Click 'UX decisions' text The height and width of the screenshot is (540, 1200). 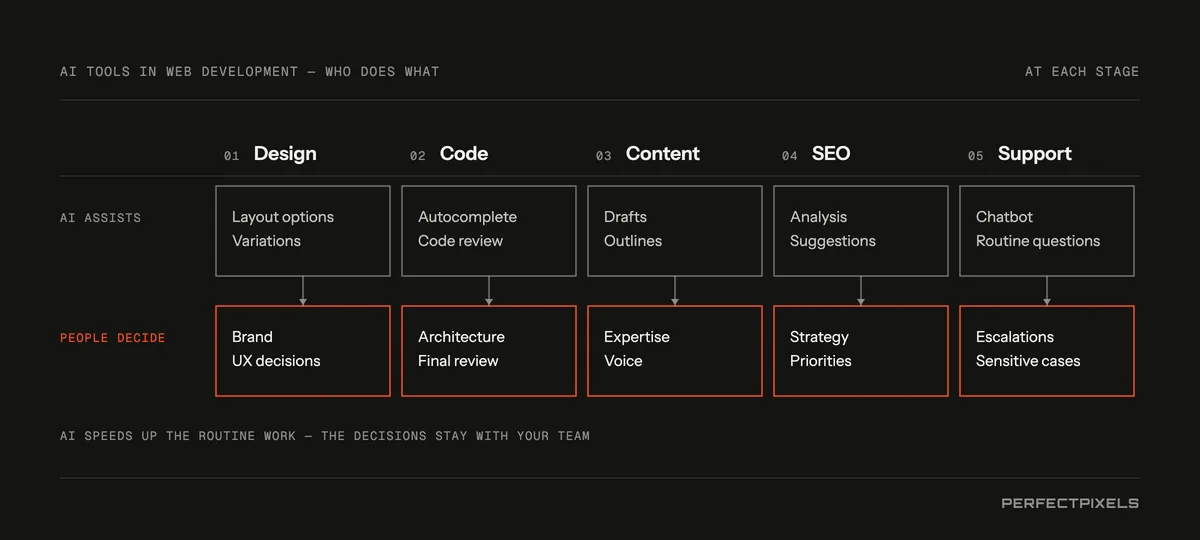(x=276, y=361)
